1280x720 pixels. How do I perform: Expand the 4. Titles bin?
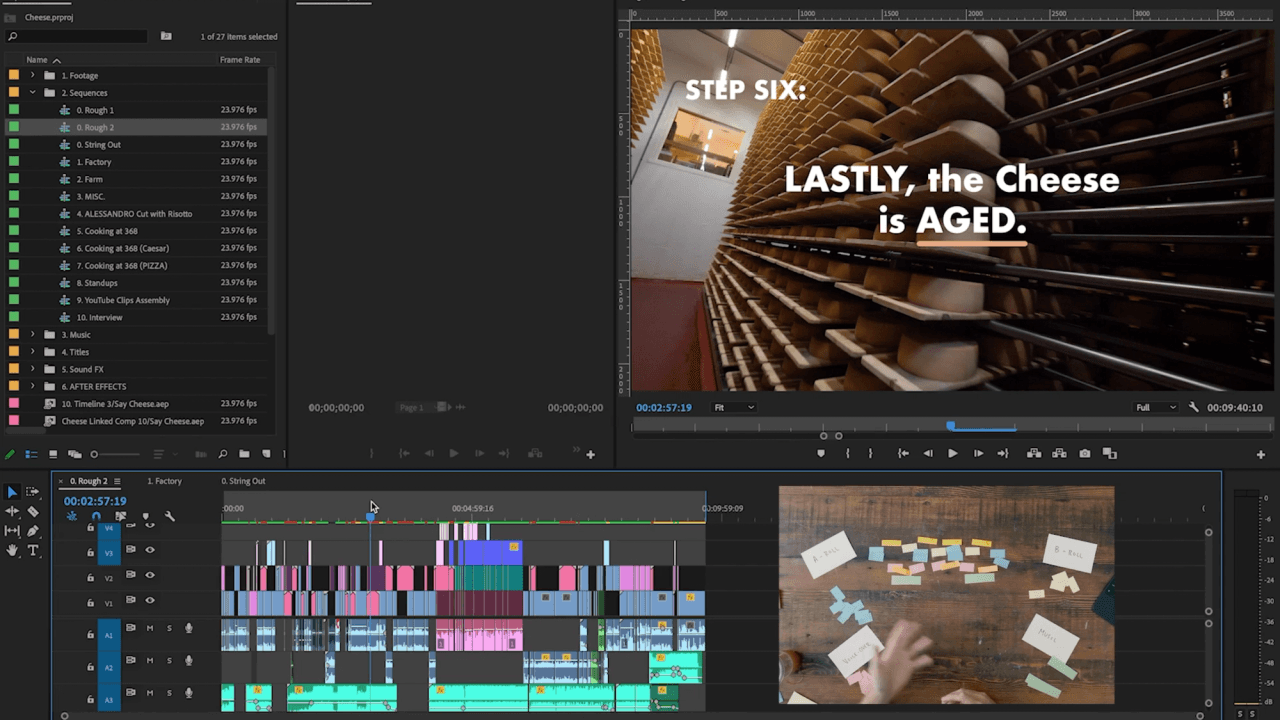coord(32,351)
